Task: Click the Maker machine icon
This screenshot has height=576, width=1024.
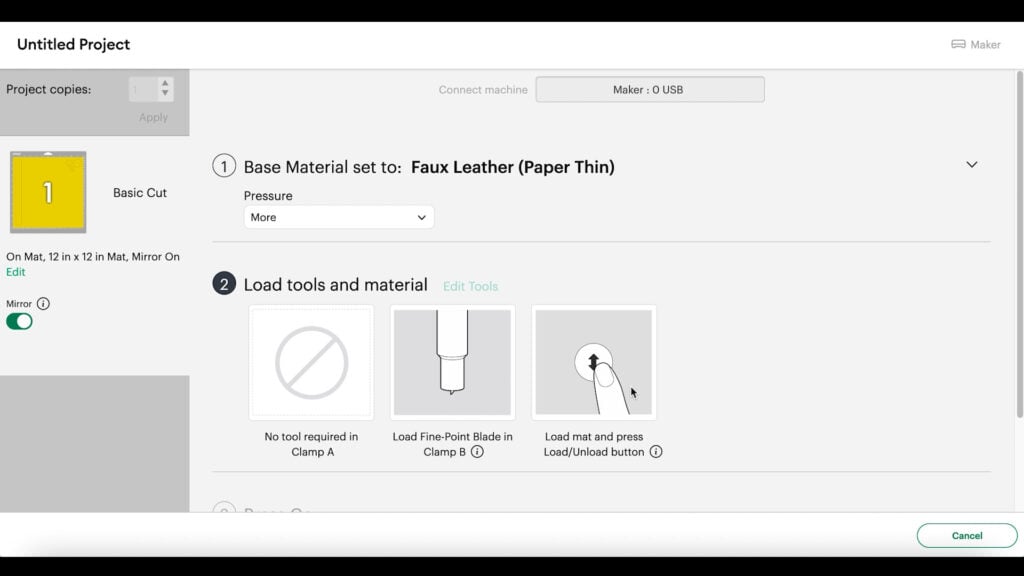Action: [x=958, y=44]
